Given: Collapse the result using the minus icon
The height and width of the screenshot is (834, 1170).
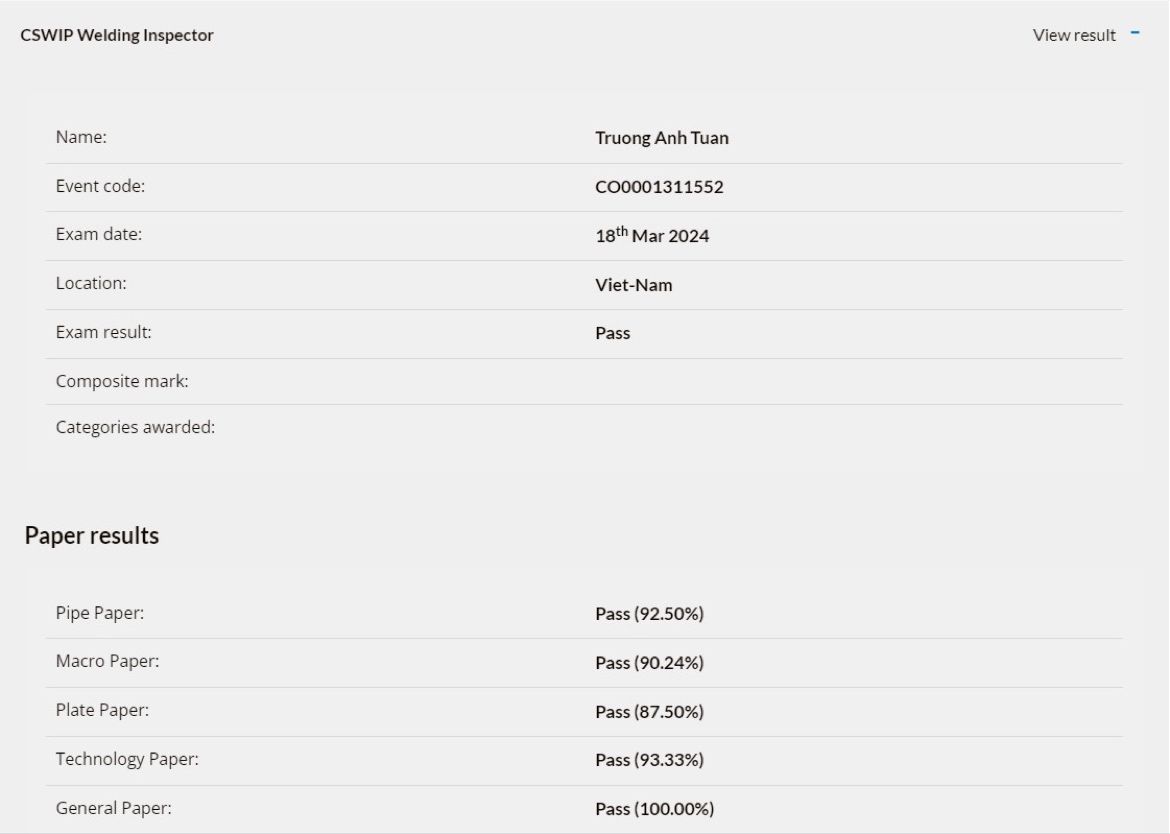Looking at the screenshot, I should [x=1134, y=34].
